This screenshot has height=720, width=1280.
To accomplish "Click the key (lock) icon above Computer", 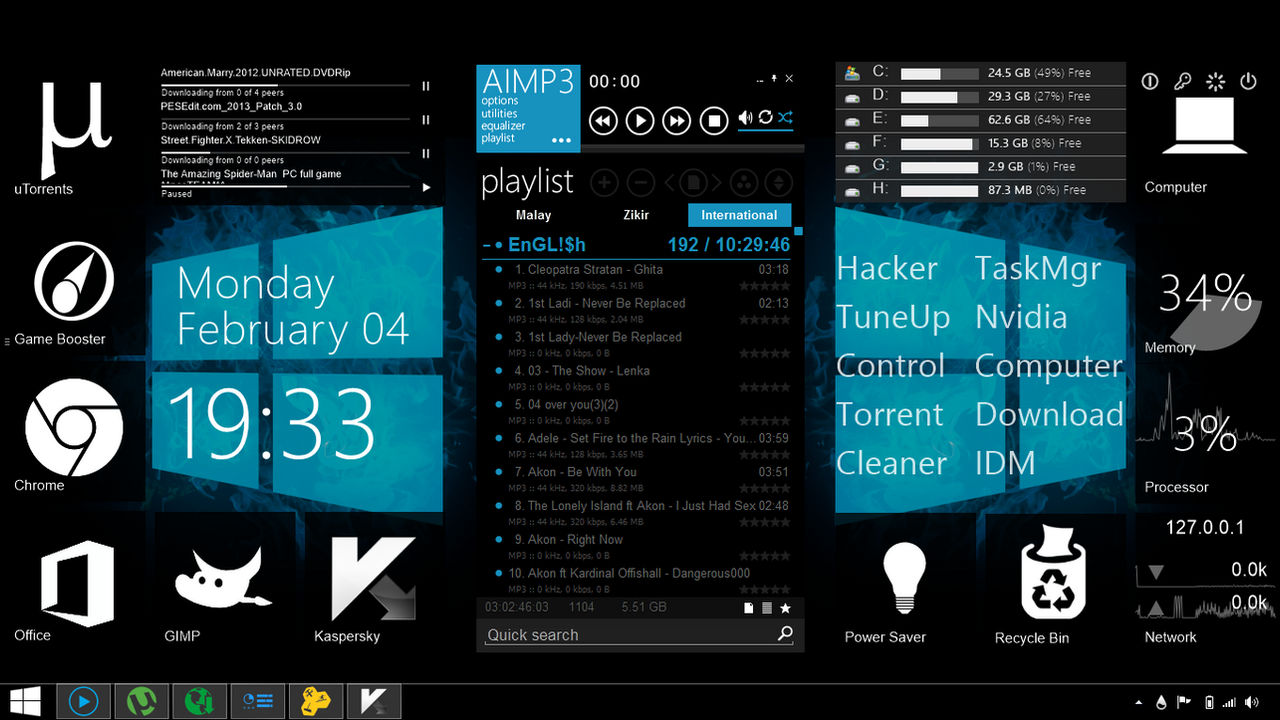I will pyautogui.click(x=1182, y=82).
